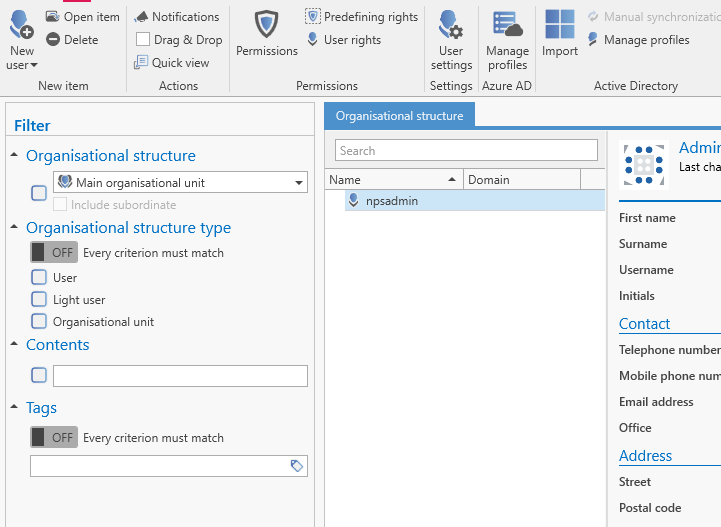Viewport: 721px width, 527px height.
Task: Click Manage profiles Azure AD icon
Action: coord(507,24)
